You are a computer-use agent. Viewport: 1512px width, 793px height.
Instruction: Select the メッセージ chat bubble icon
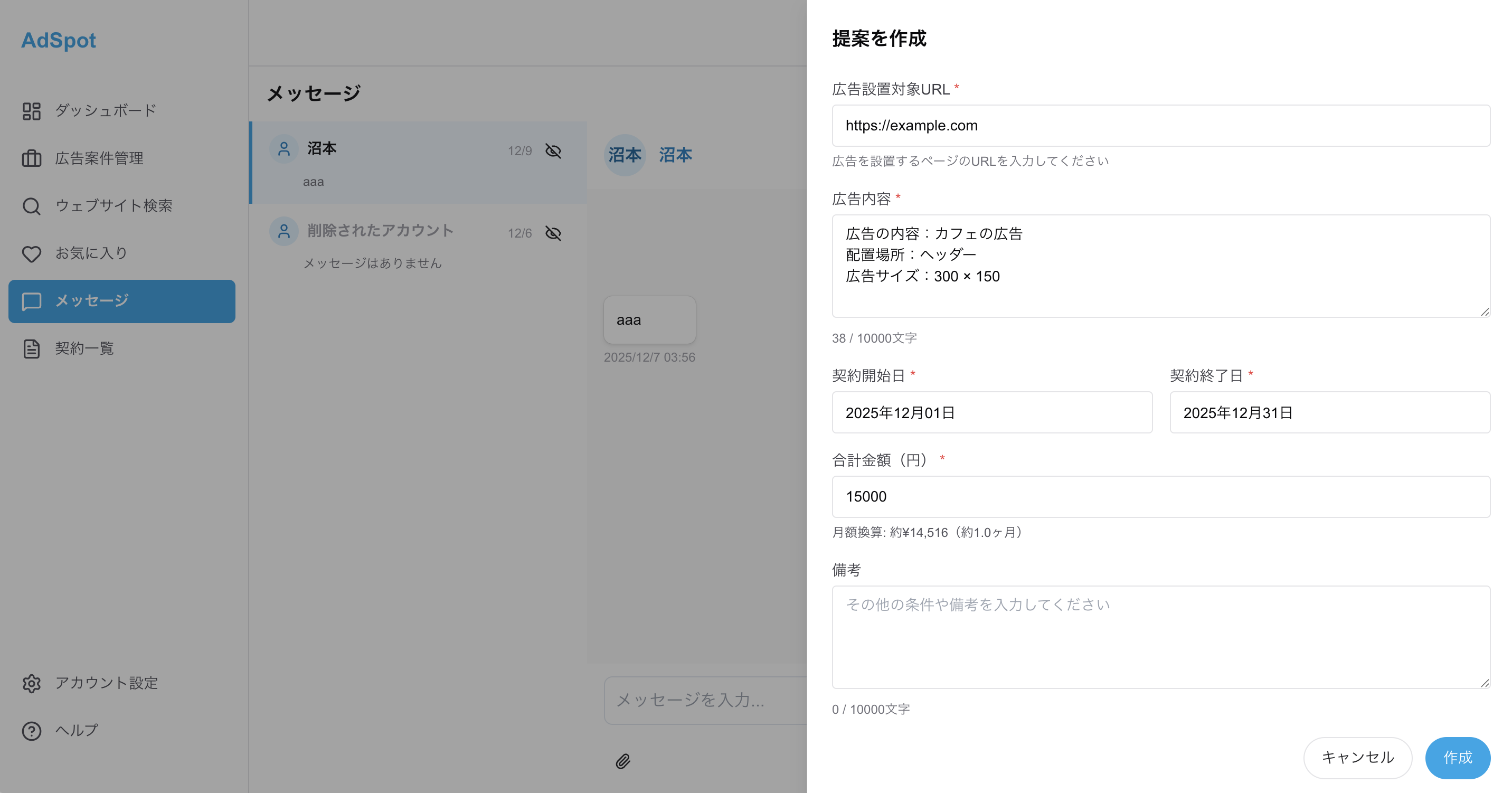[32, 301]
